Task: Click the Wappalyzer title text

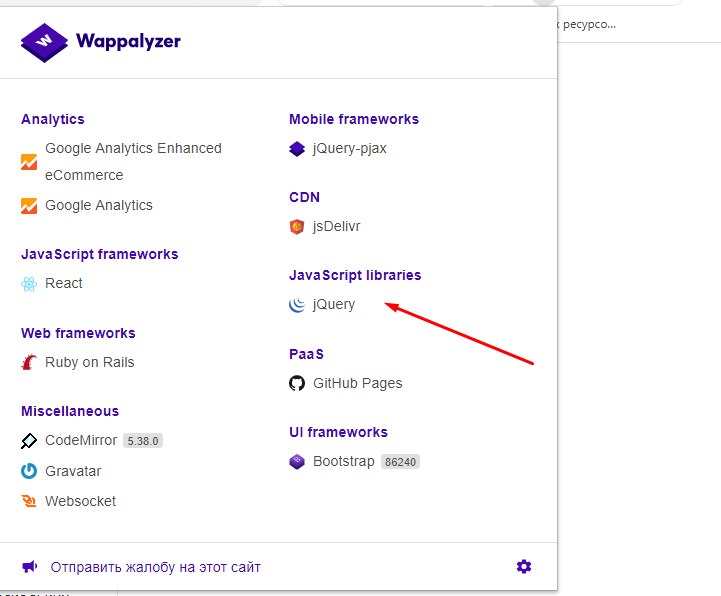Action: click(128, 42)
